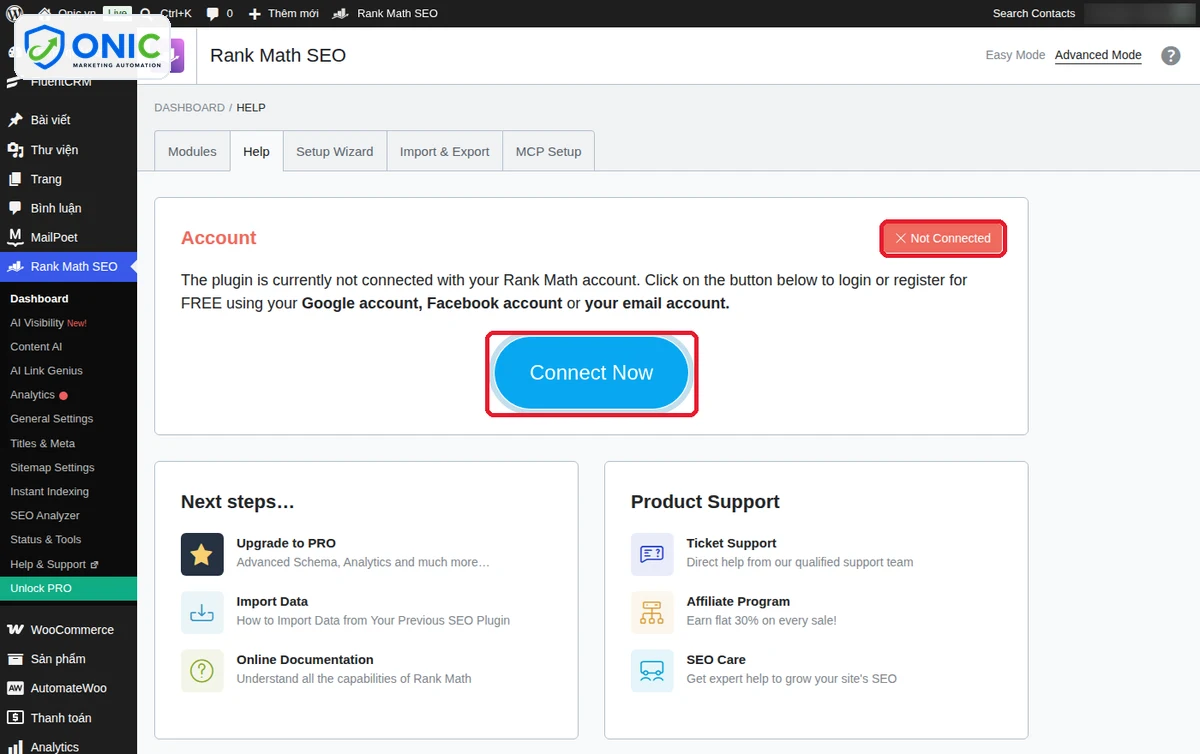Open the WordPress logo menu in admin bar
This screenshot has height=754, width=1200.
tap(14, 13)
